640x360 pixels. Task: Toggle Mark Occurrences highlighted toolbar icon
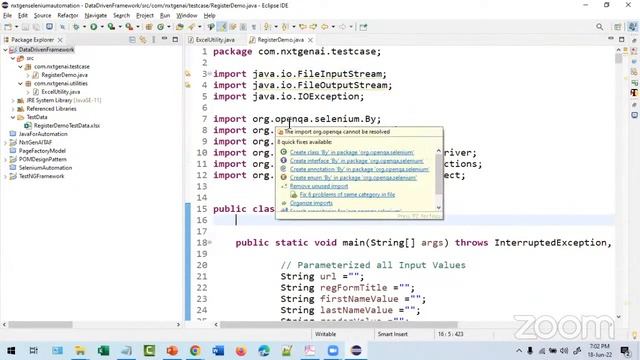pyautogui.click(x=222, y=27)
